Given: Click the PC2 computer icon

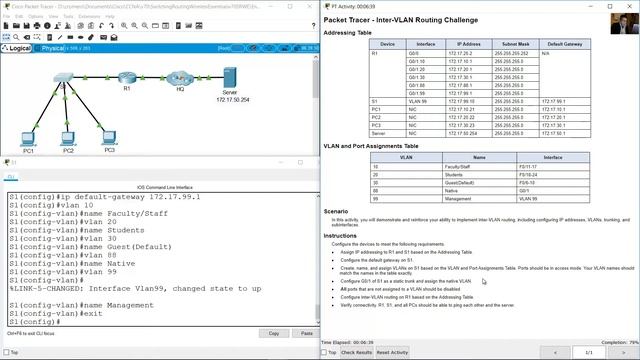Looking at the screenshot, I should click(x=68, y=139).
